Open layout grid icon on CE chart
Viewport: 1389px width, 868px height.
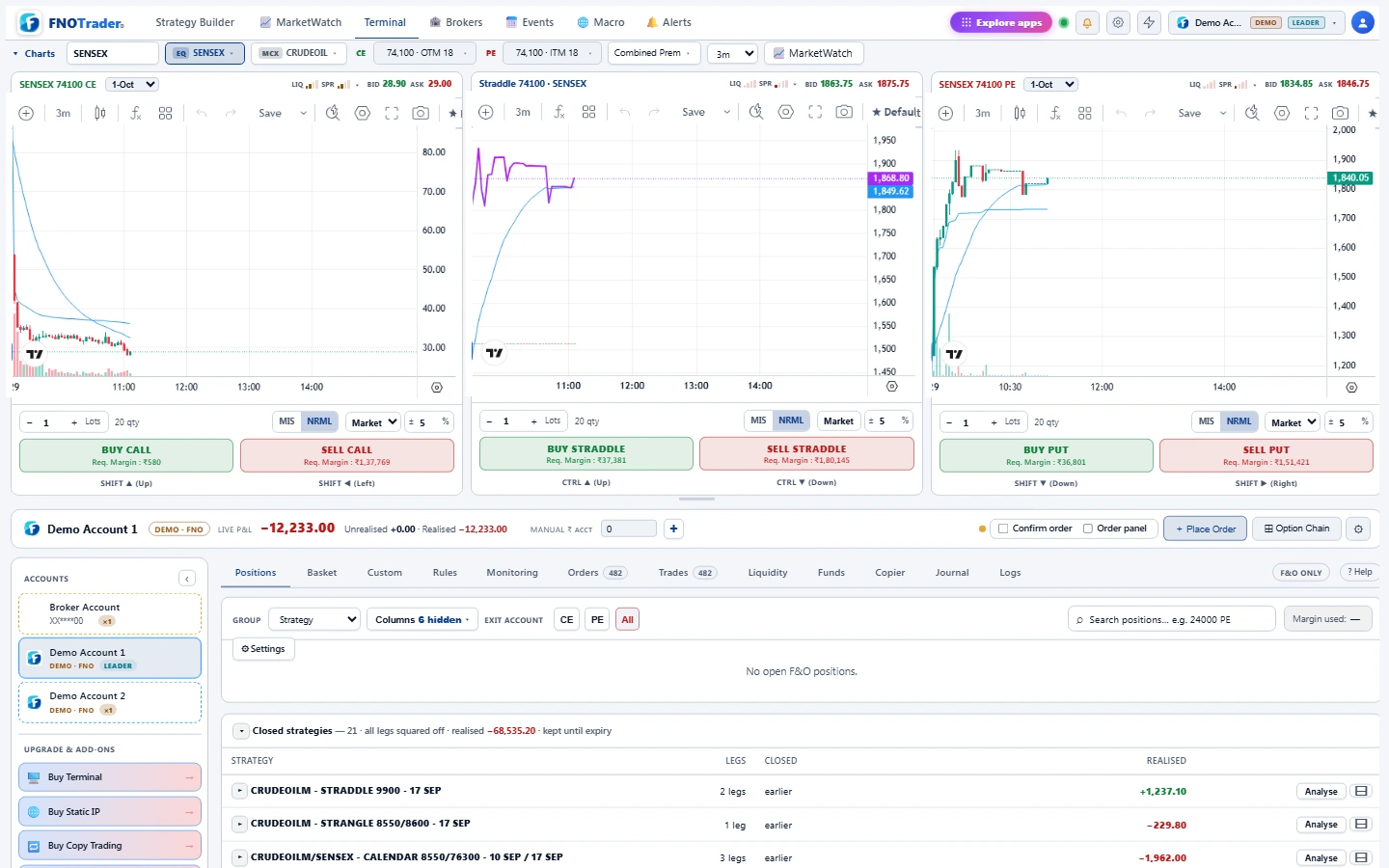pos(166,113)
